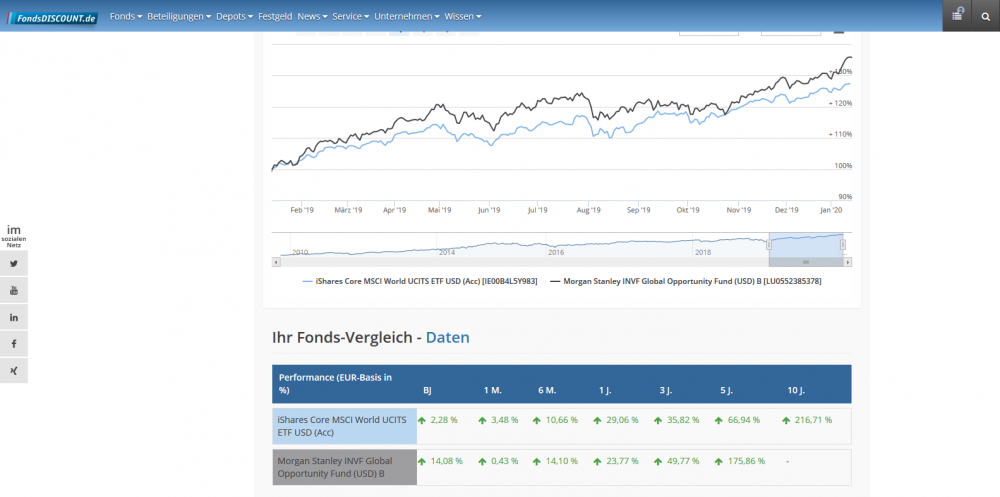This screenshot has height=497, width=1000.
Task: Select the iShares Core MSCI World table row label
Action: tap(344, 426)
